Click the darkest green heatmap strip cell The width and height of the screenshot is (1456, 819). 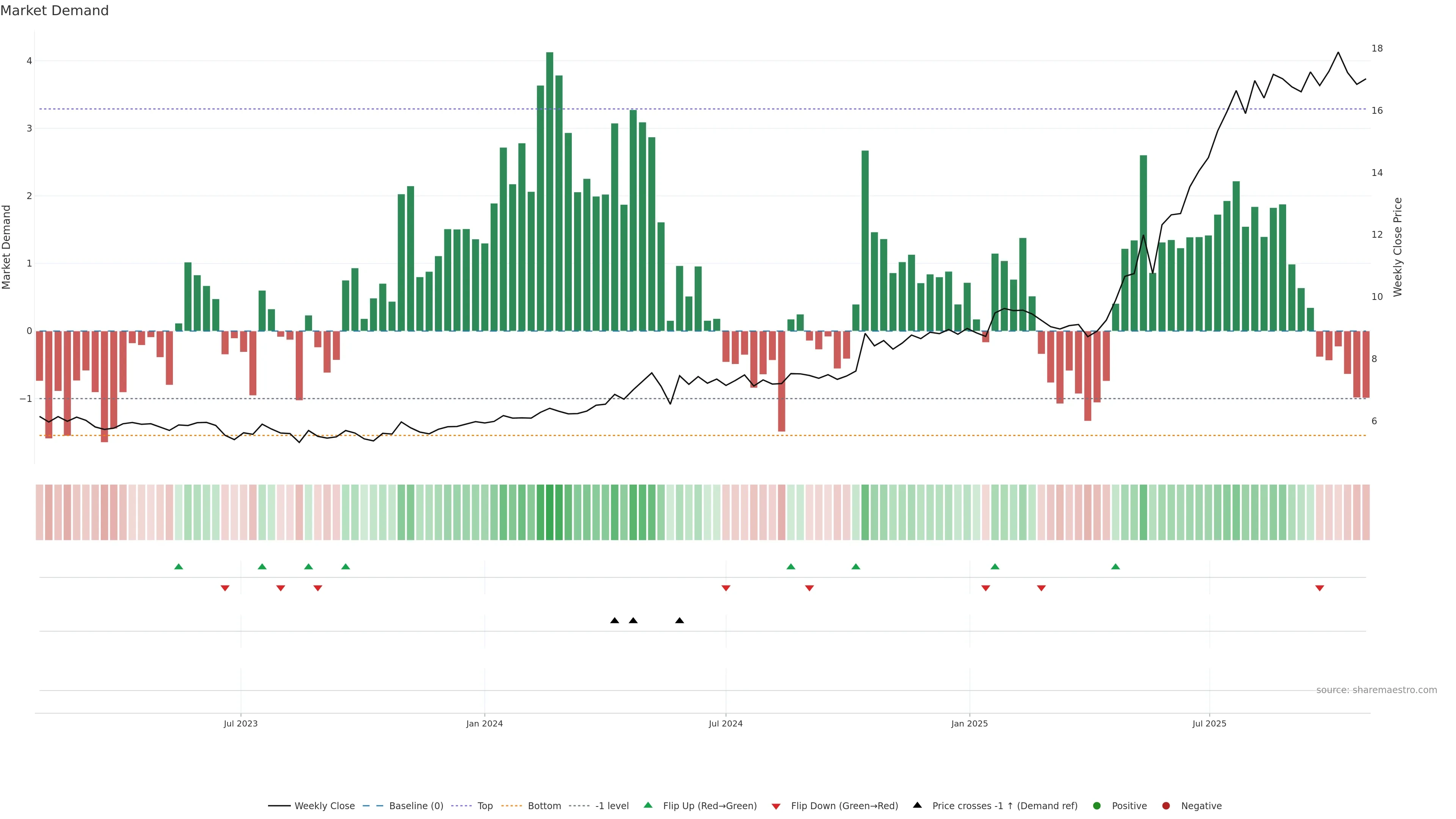click(549, 512)
